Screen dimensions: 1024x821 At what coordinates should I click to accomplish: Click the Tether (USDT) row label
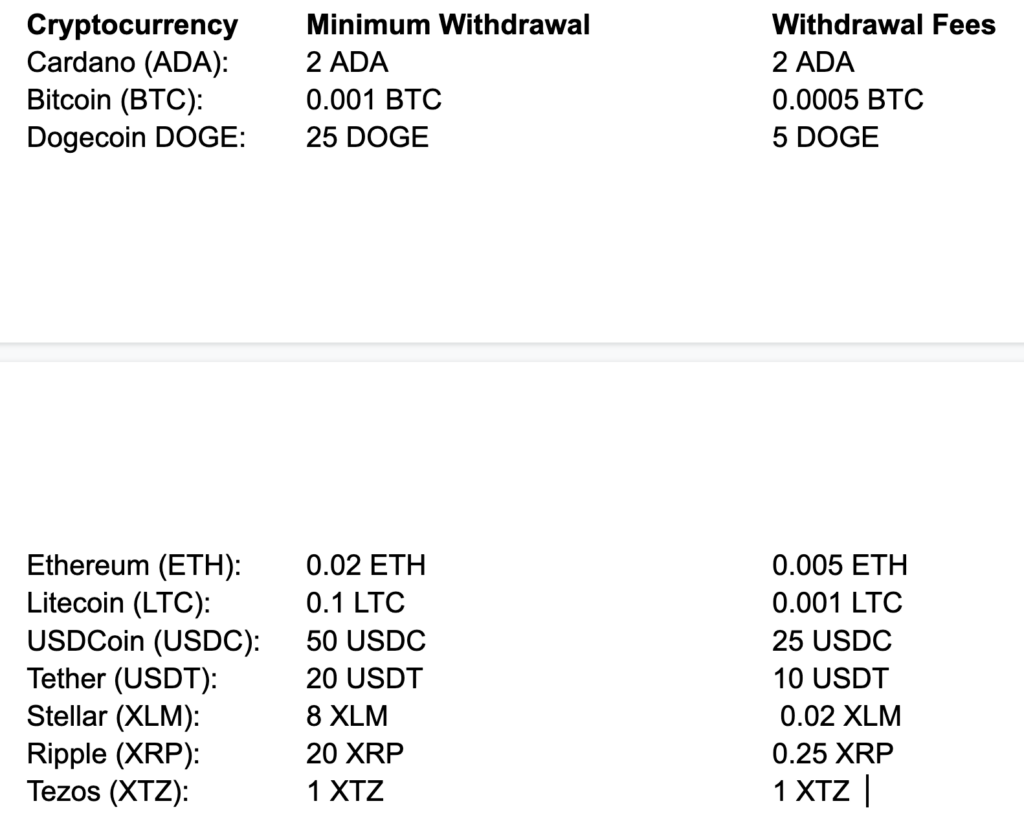pyautogui.click(x=122, y=679)
